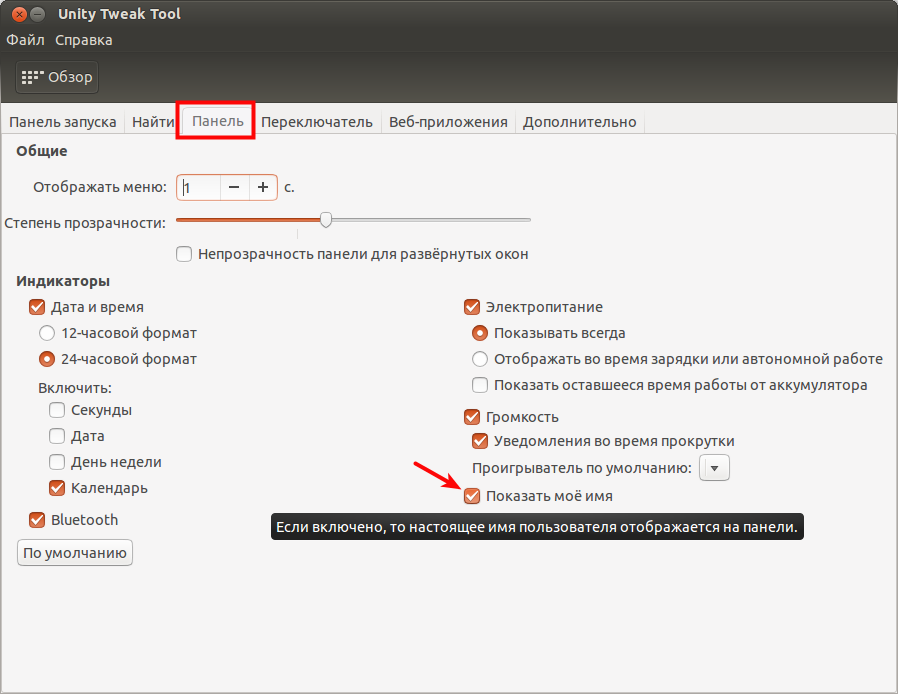Minimize the Unity Tweak Tool window
The height and width of the screenshot is (694, 898).
[x=38, y=14]
